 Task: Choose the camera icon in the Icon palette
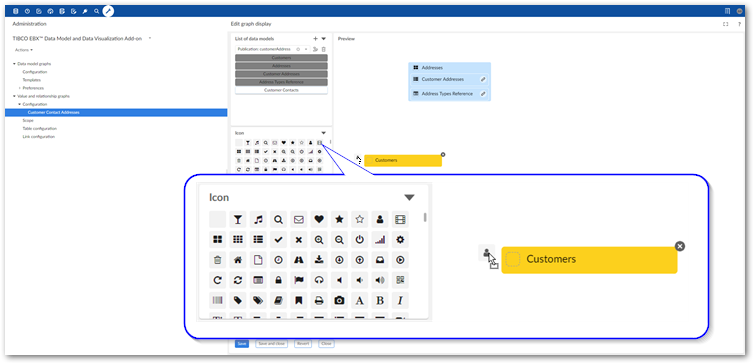339,301
